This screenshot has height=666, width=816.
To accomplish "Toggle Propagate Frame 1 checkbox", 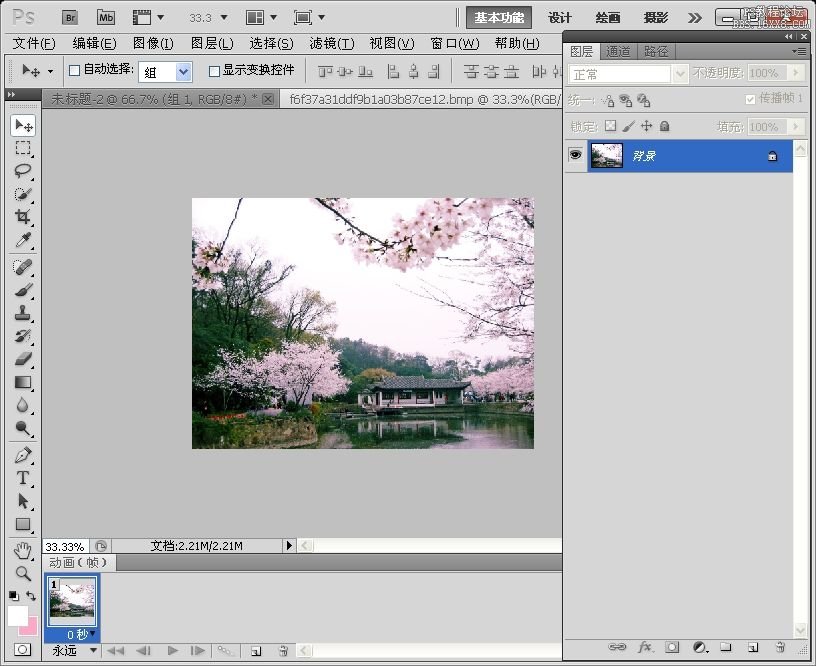I will [x=750, y=99].
